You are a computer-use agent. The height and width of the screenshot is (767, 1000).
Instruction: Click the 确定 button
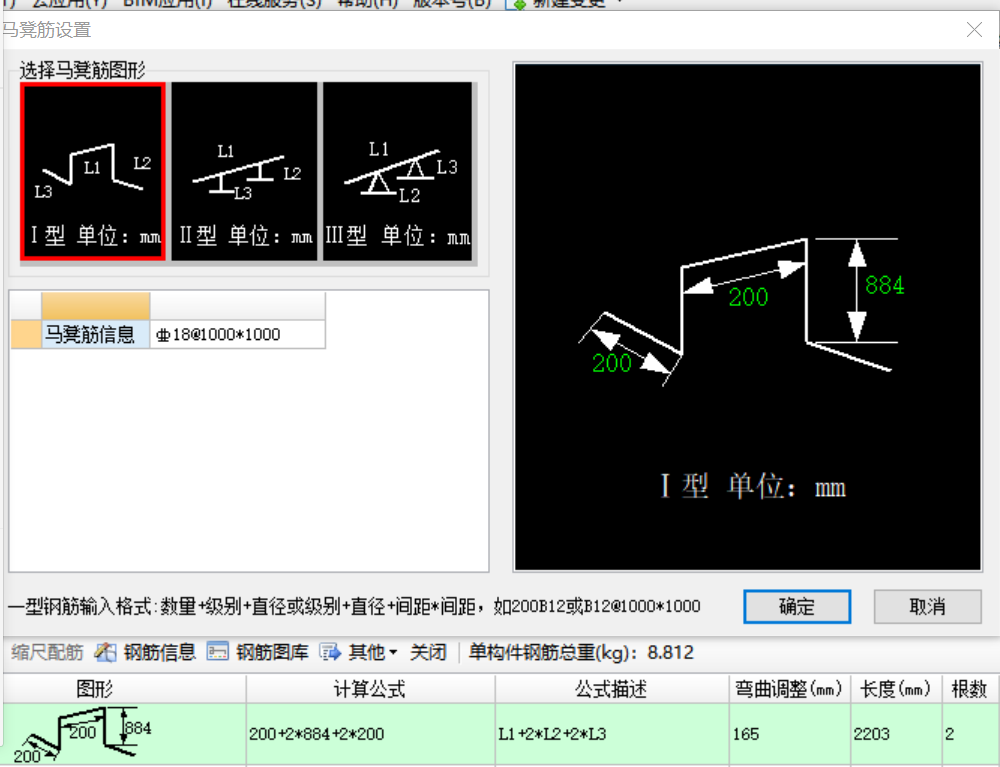click(797, 606)
